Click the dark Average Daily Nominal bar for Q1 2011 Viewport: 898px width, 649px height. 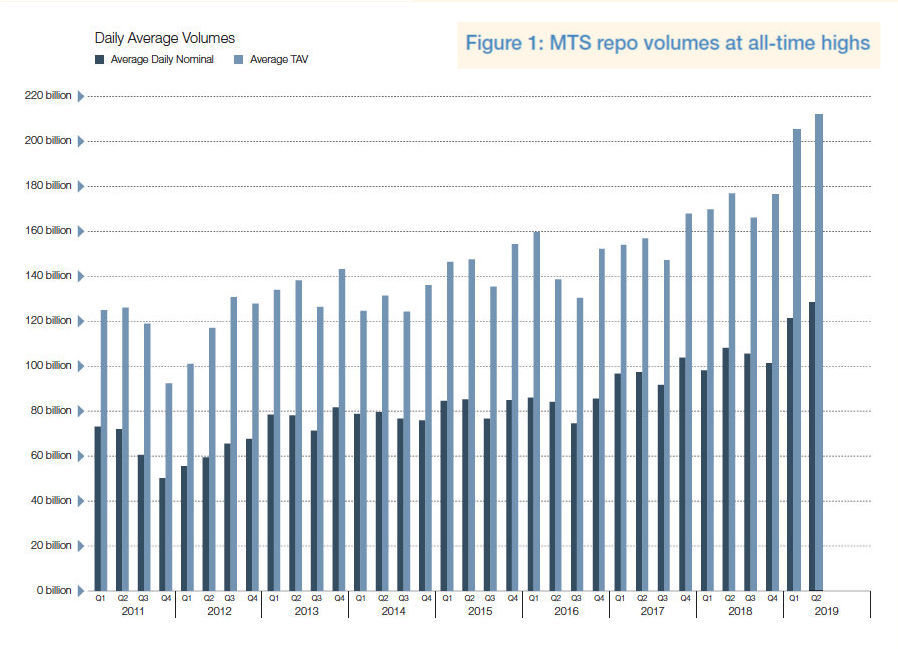(x=98, y=509)
